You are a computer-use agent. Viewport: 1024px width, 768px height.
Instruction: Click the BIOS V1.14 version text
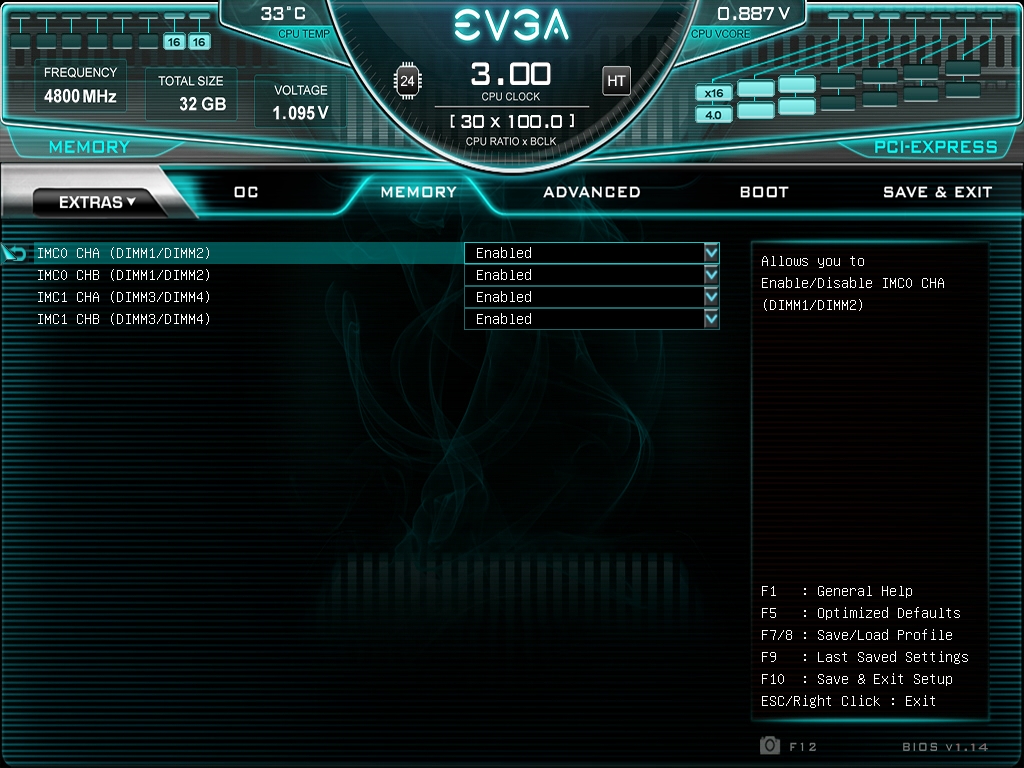tap(945, 746)
